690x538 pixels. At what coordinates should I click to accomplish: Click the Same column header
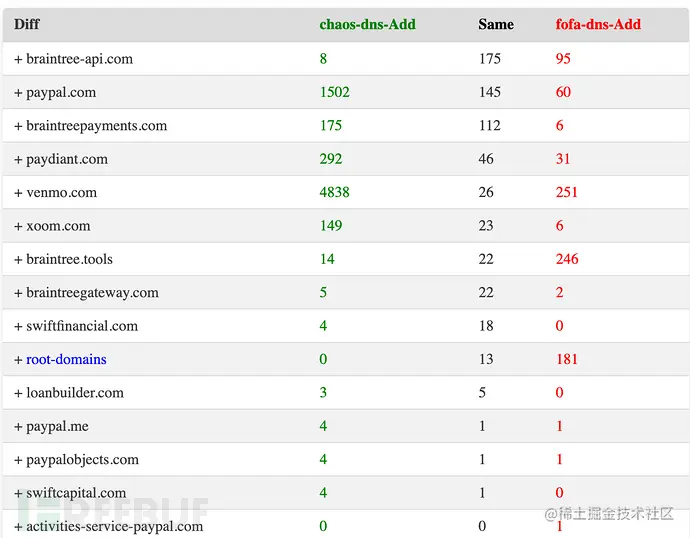[x=496, y=24]
